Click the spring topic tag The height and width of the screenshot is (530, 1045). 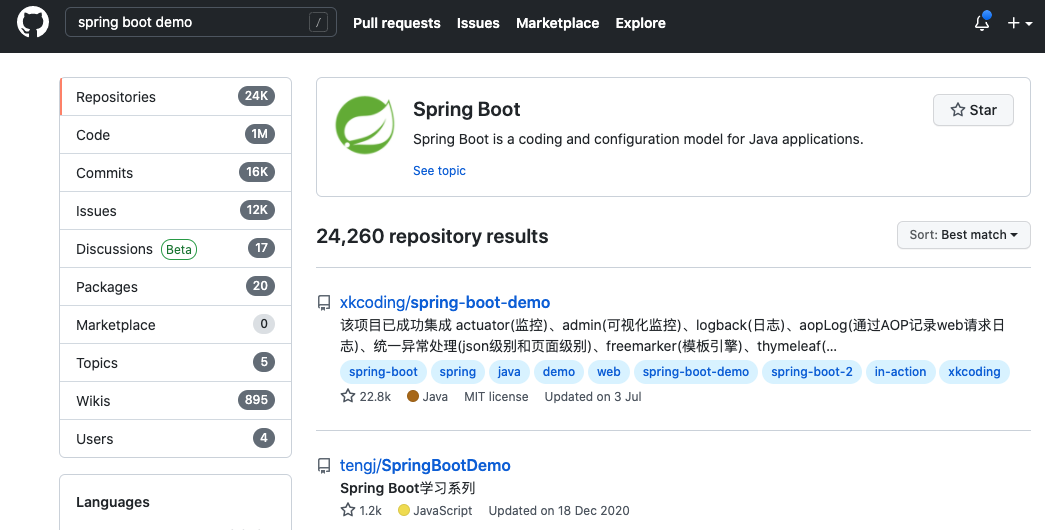[458, 372]
